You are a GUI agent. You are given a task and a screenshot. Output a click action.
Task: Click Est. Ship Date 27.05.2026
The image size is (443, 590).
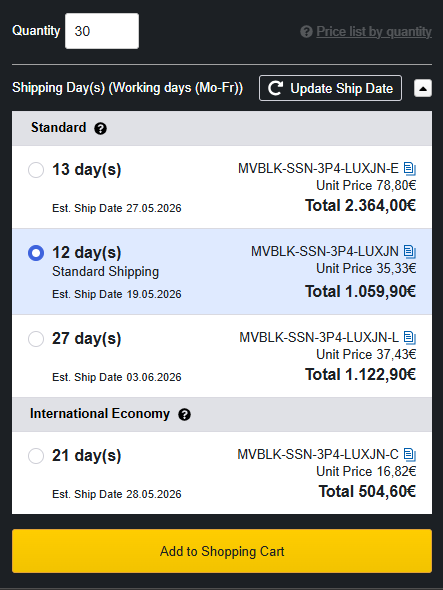point(117,208)
